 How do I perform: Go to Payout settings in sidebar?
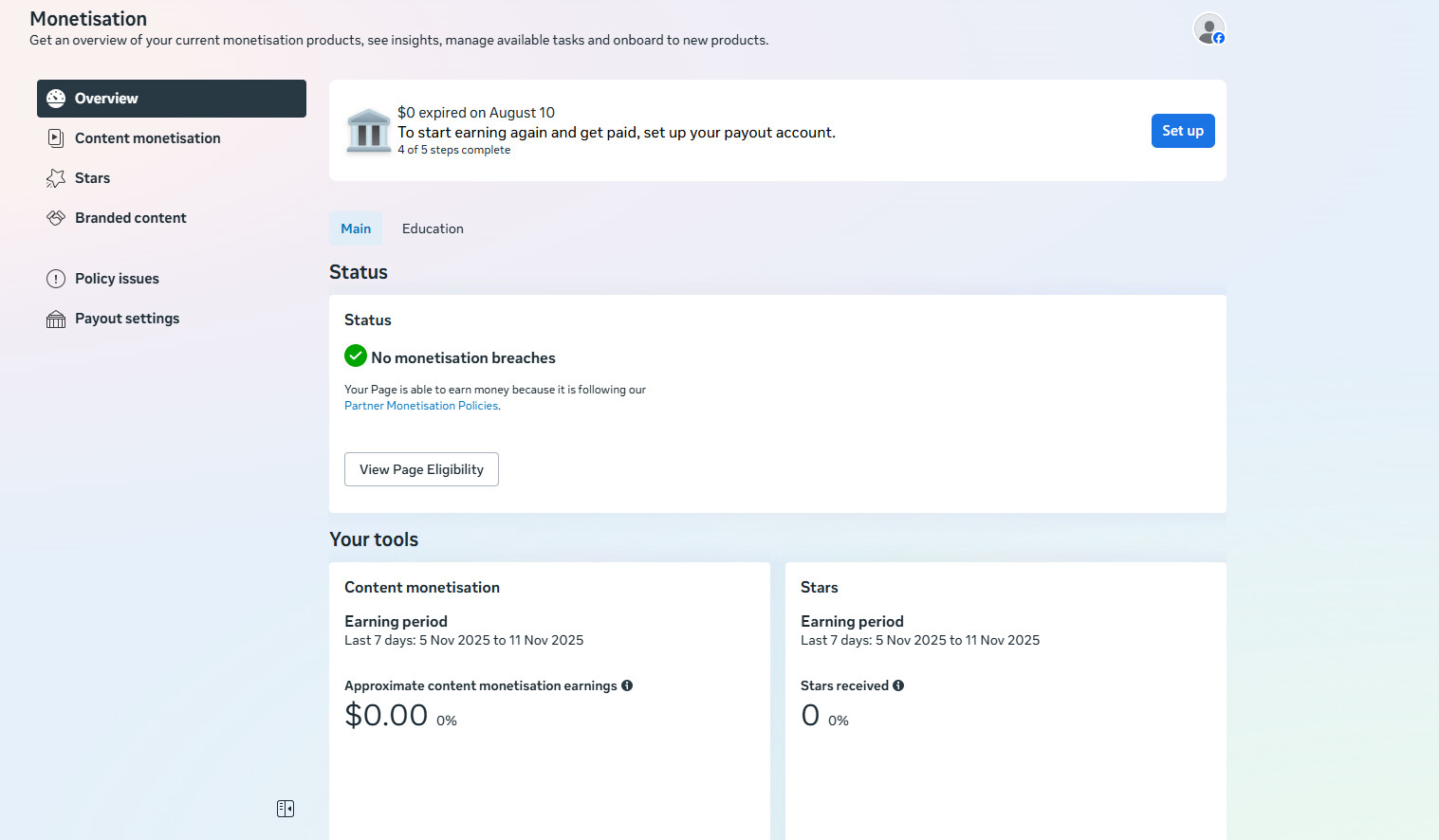pyautogui.click(x=127, y=319)
